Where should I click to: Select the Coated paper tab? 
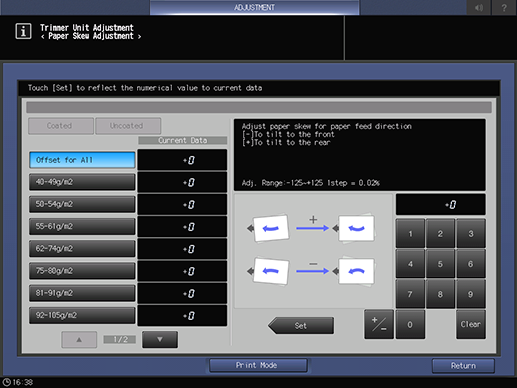pos(61,126)
